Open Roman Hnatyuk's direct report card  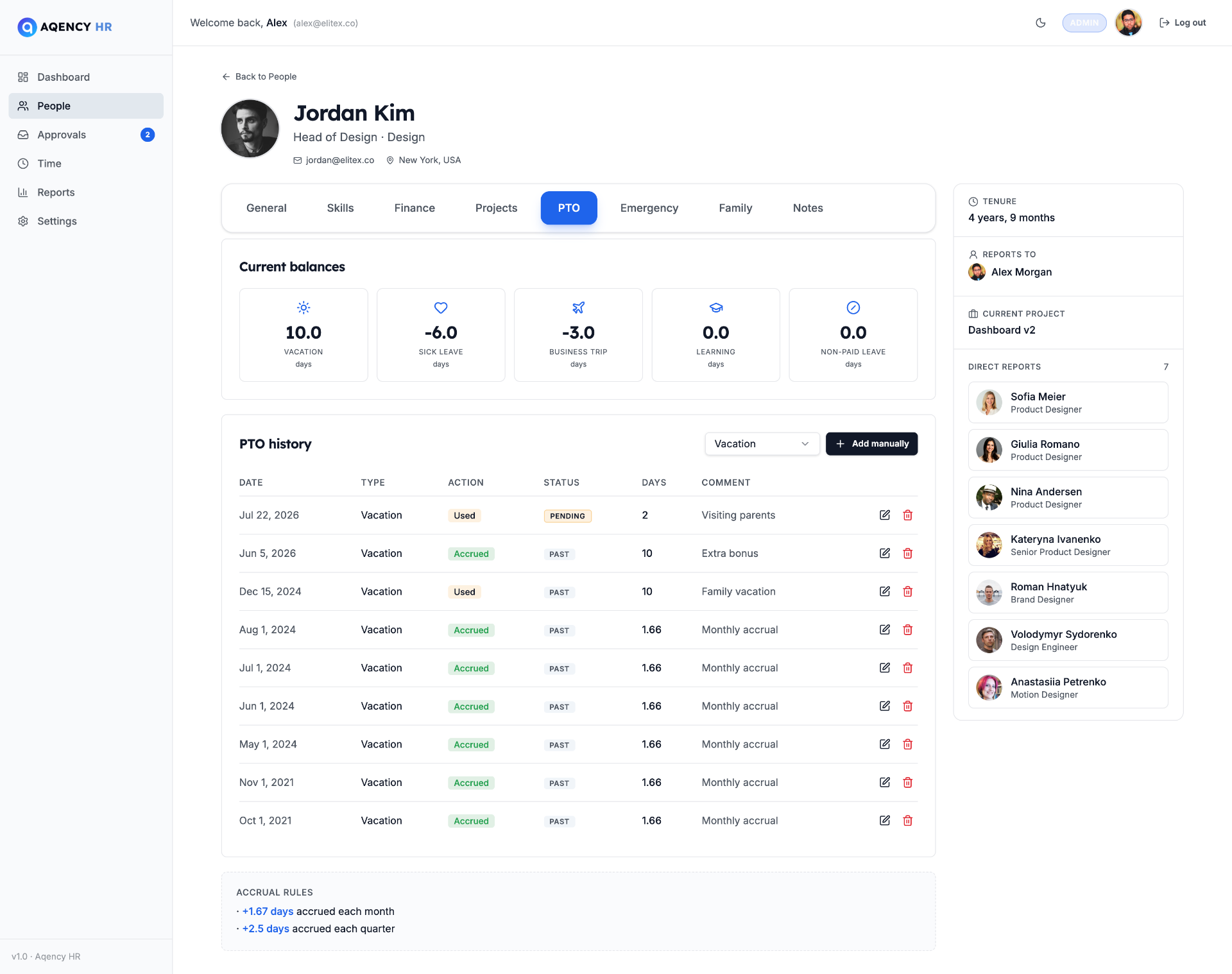click(1068, 592)
